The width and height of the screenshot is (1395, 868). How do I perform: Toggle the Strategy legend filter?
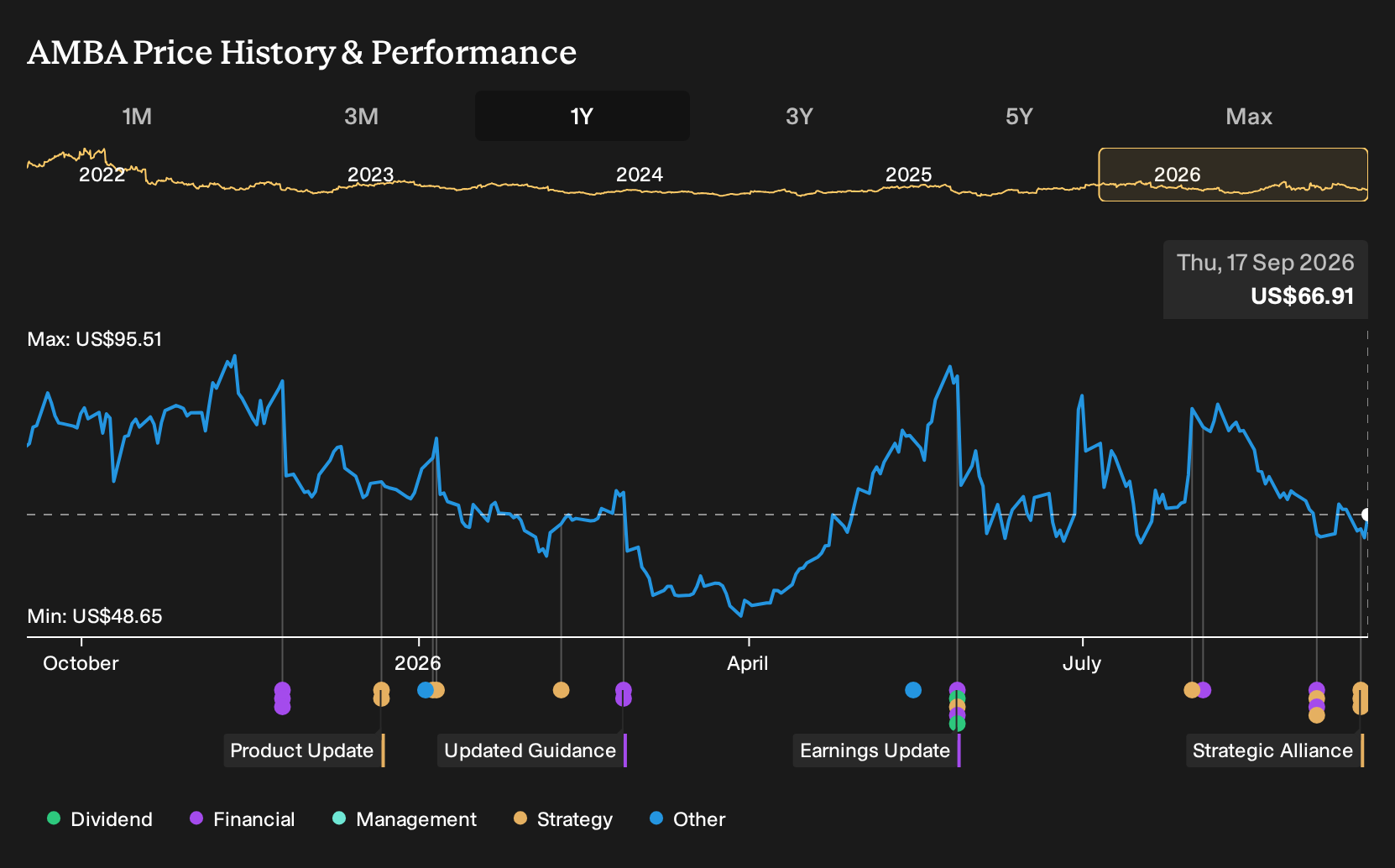[563, 819]
